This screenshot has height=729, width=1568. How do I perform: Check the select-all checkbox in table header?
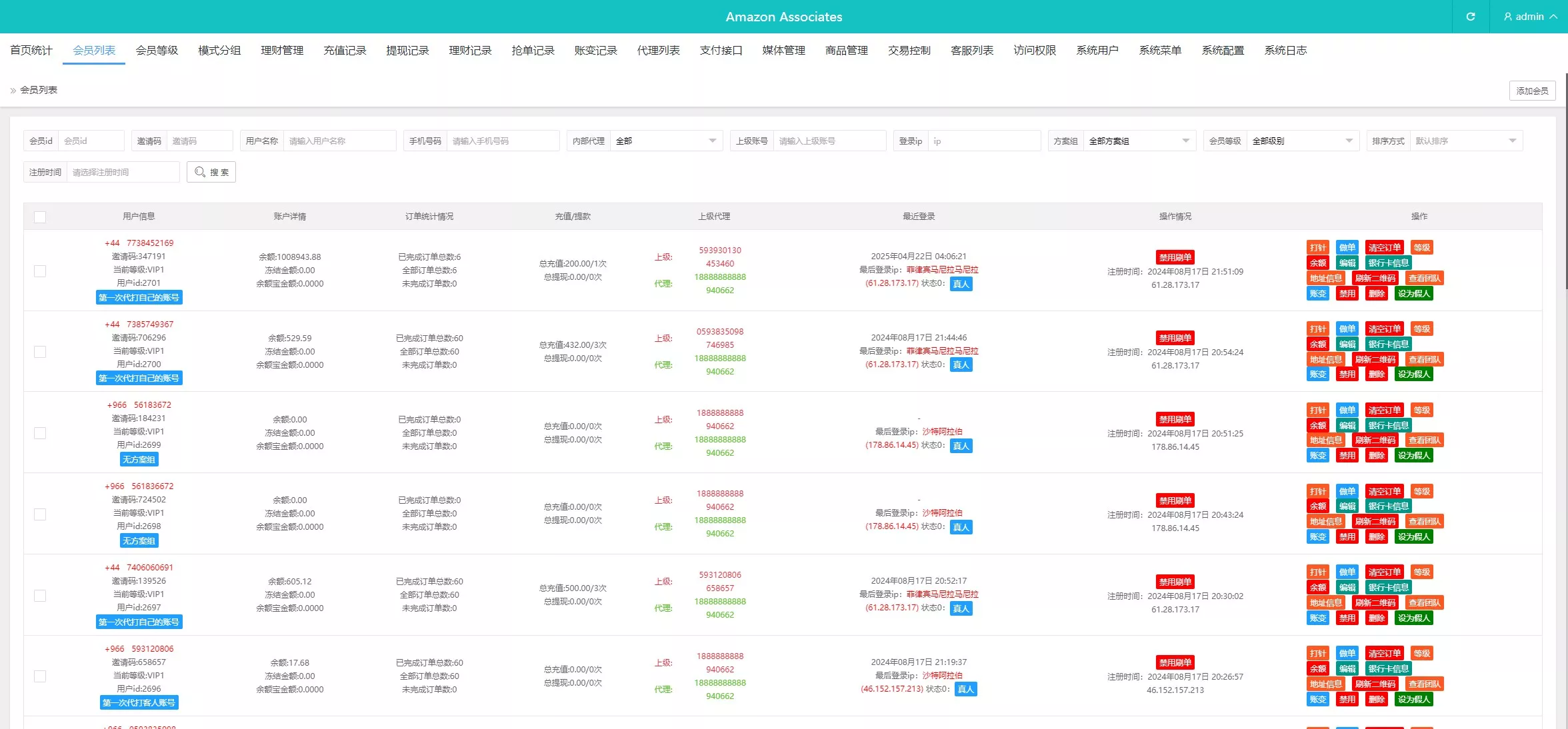[x=40, y=217]
